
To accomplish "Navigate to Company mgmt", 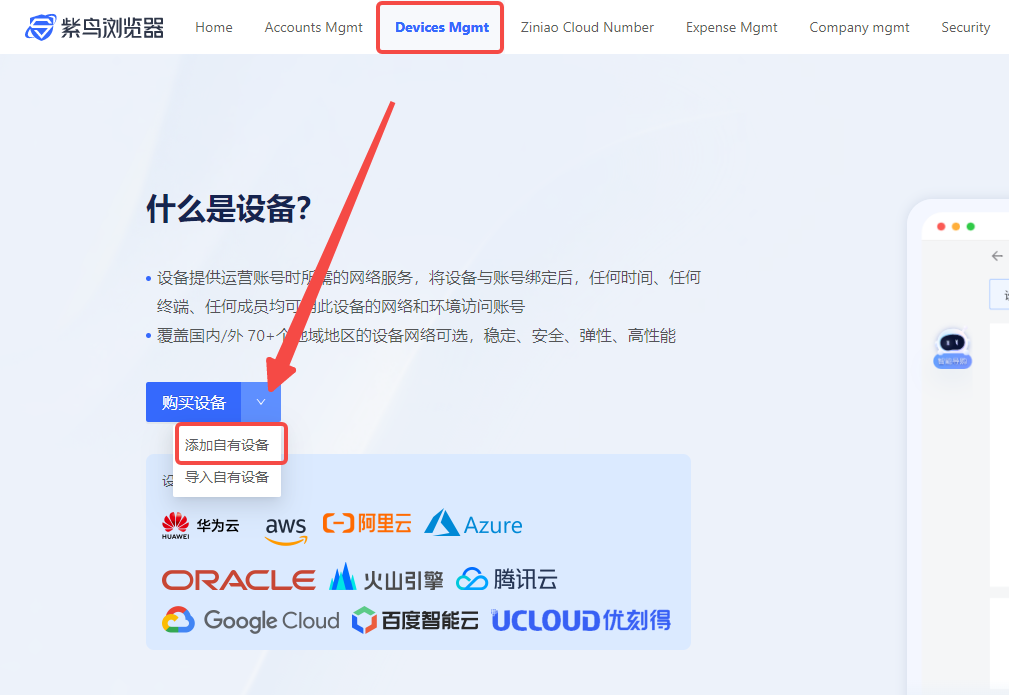I will tap(859, 27).
